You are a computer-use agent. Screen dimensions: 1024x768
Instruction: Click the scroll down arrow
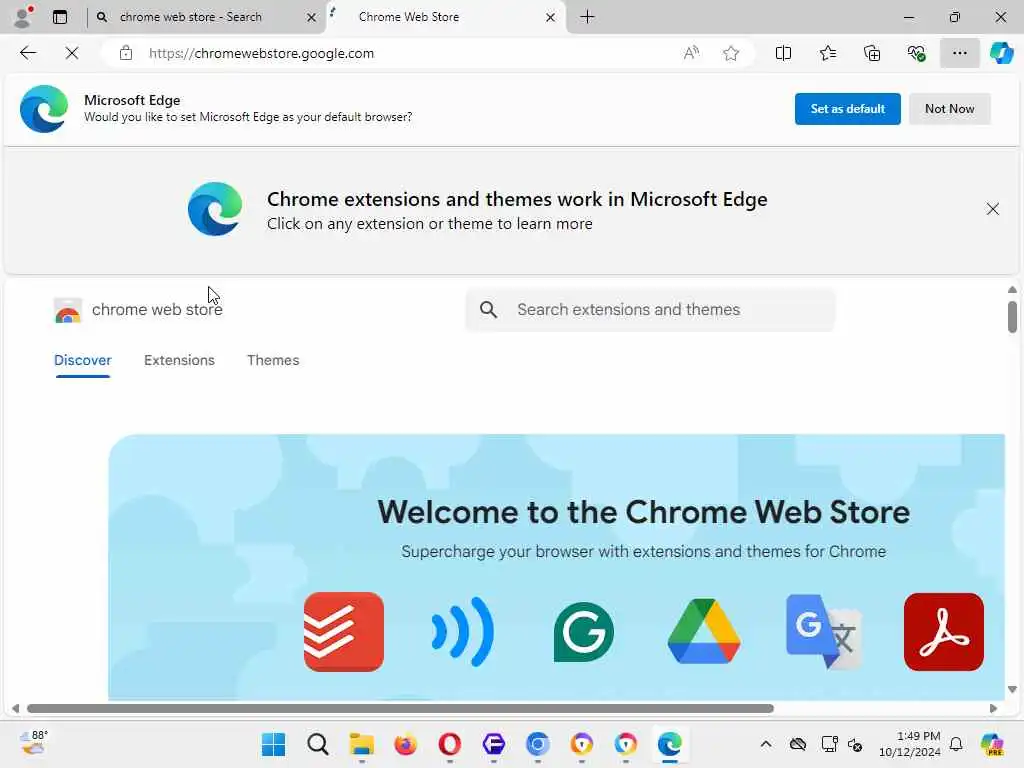(x=1012, y=689)
